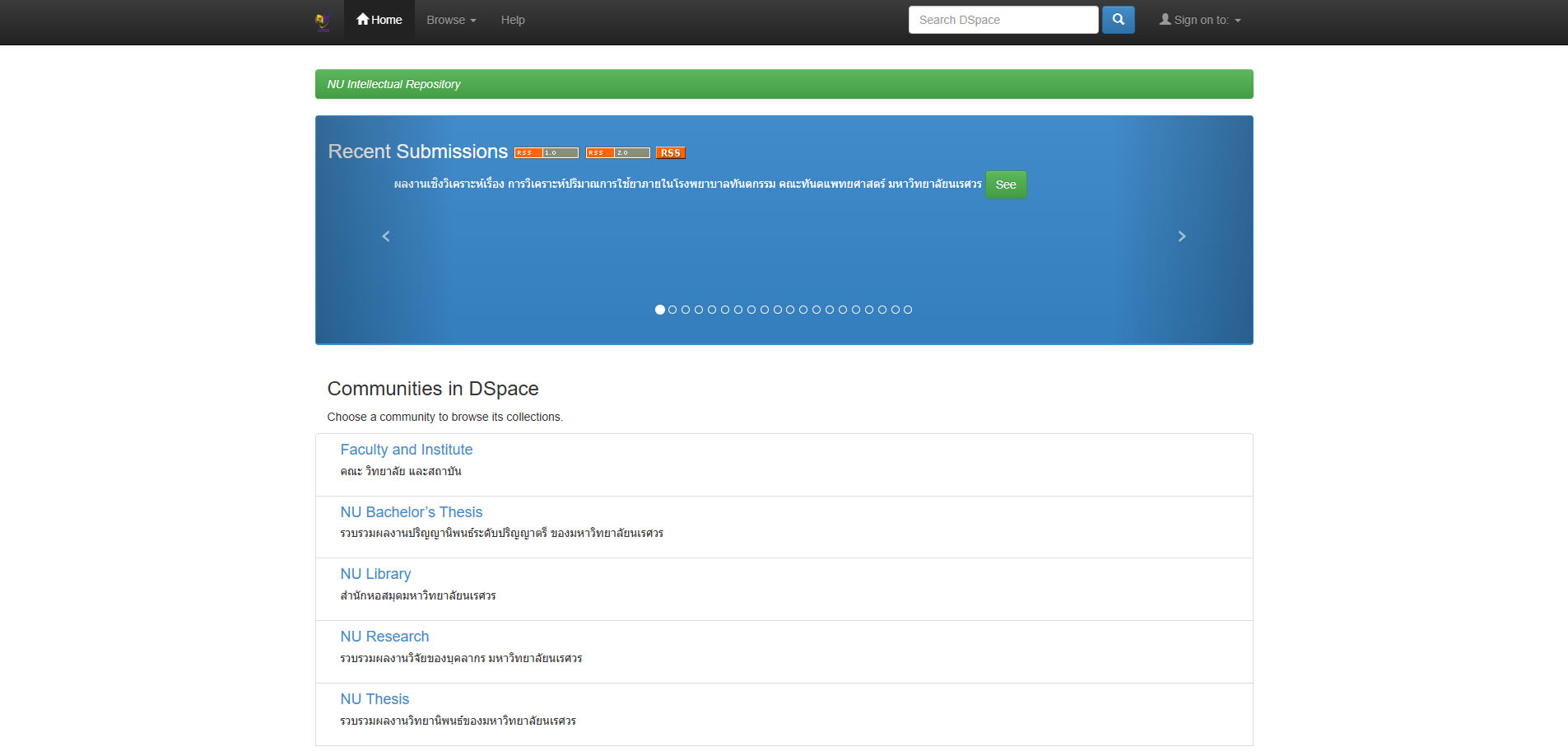Expand the Browse dropdown menu
1568x756 pixels.
tap(451, 20)
